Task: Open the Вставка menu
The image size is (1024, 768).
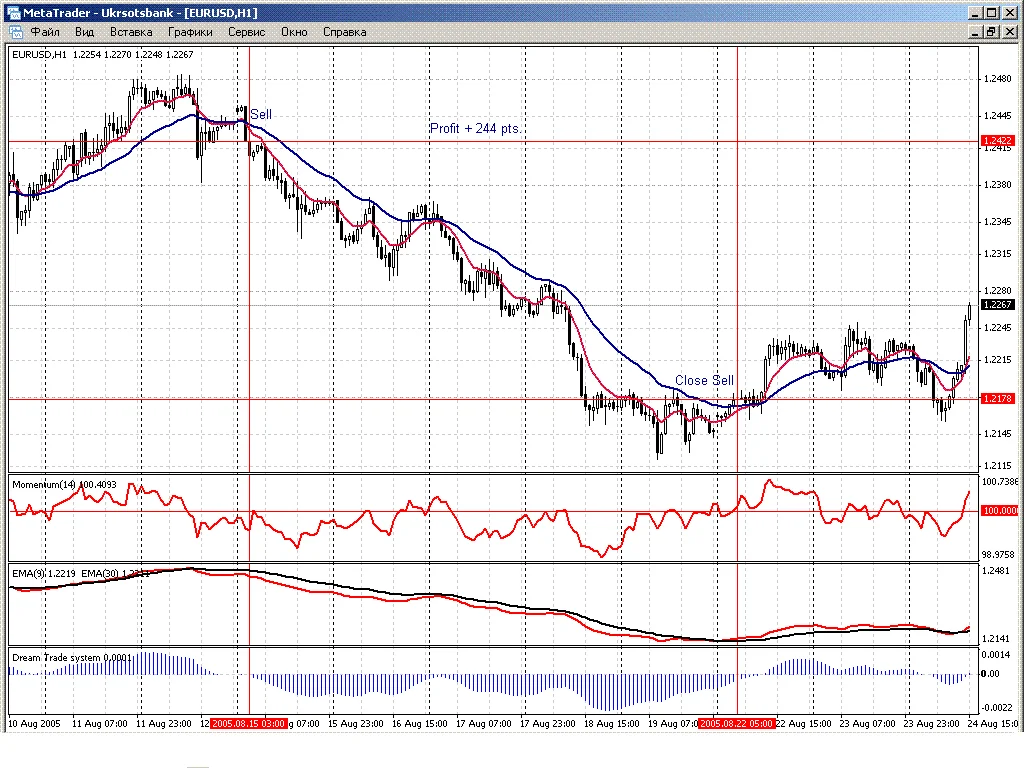Action: tap(131, 32)
